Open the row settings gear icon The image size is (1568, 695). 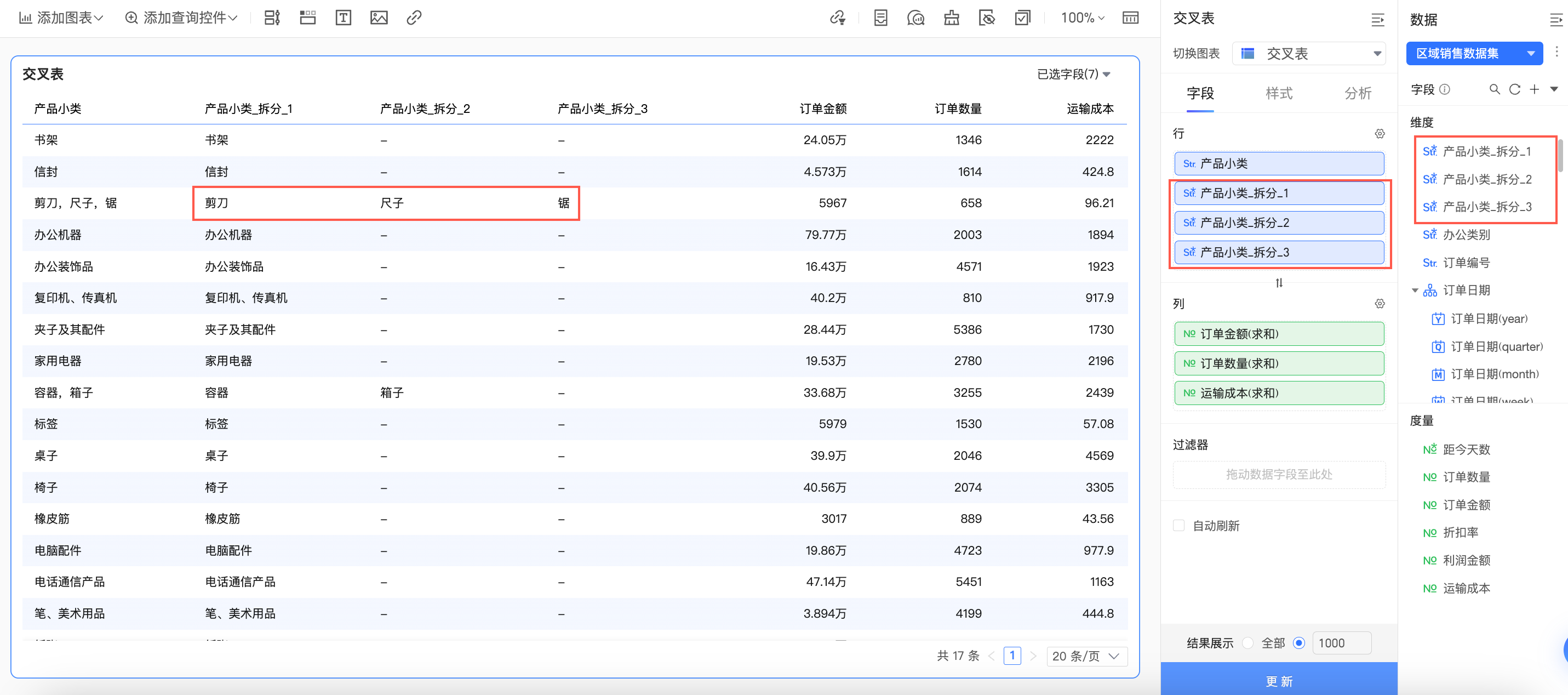1380,133
